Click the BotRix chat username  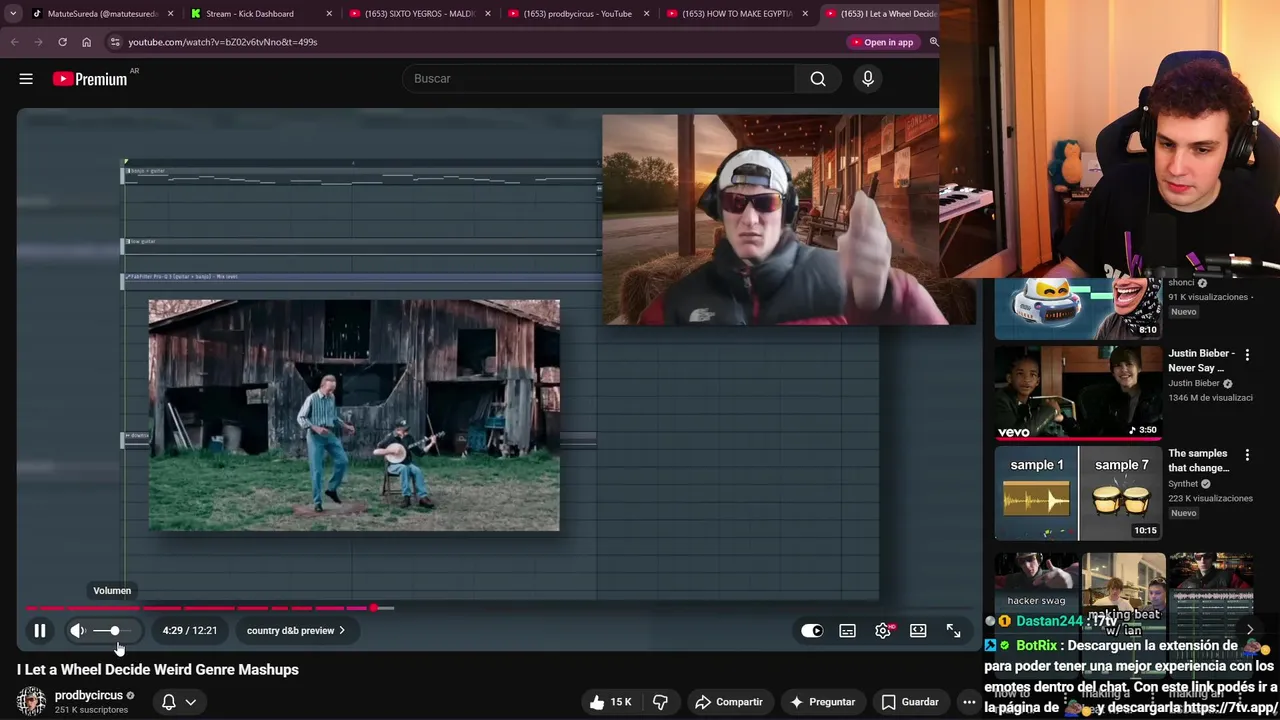tap(1036, 646)
